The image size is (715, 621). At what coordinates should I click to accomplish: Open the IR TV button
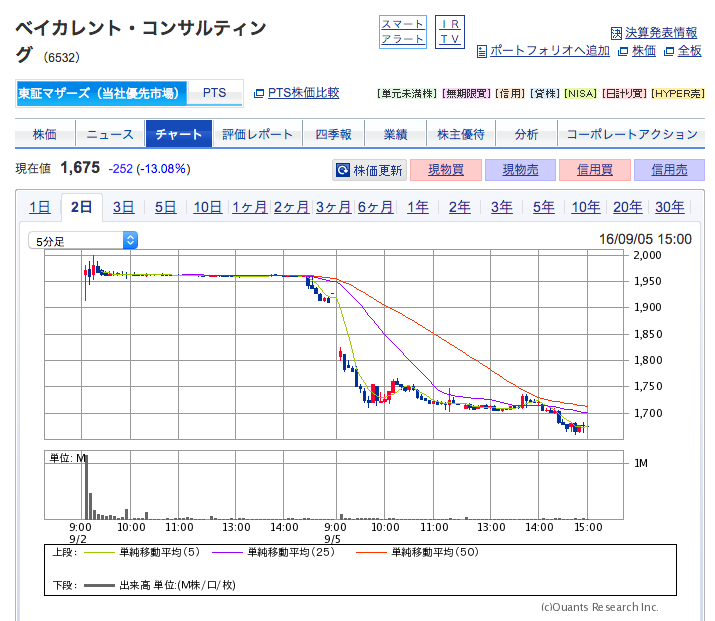coord(450,32)
